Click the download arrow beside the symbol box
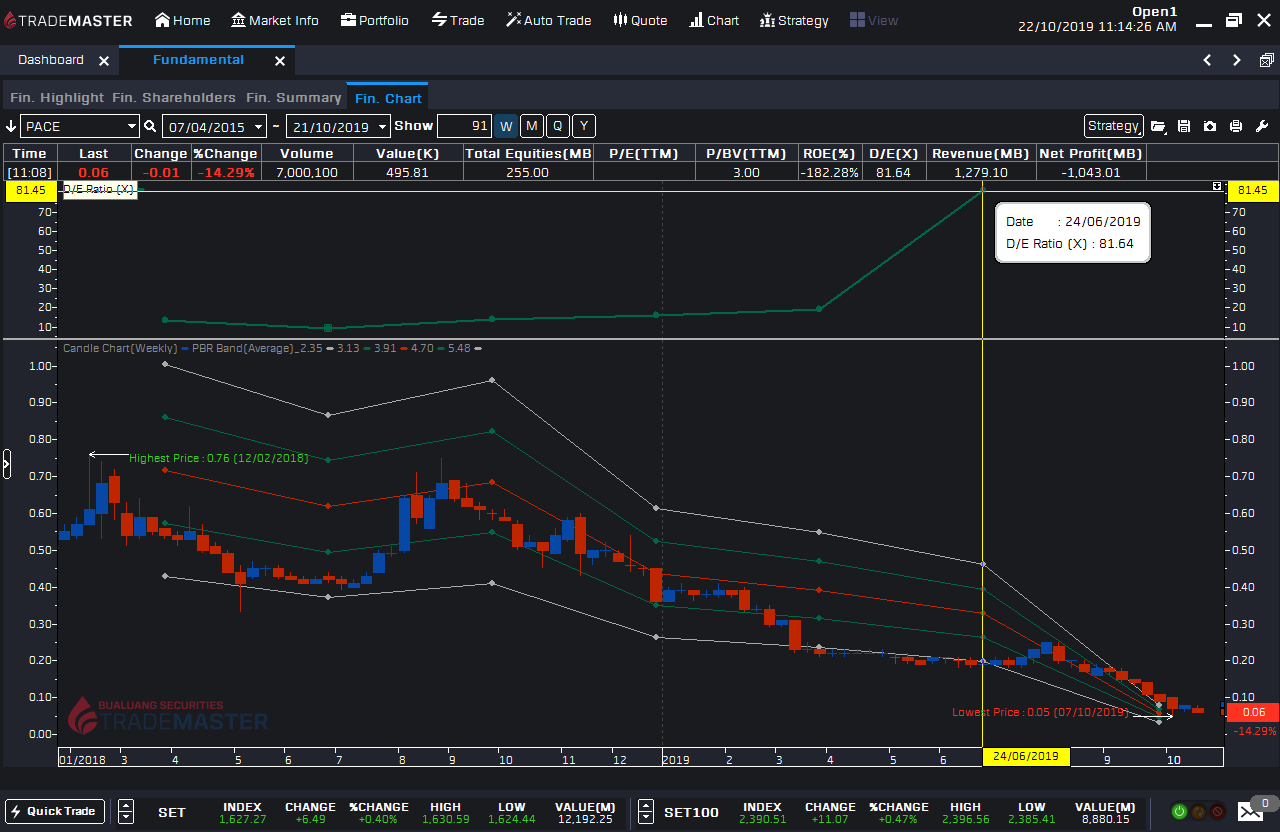1280x832 pixels. (10, 126)
